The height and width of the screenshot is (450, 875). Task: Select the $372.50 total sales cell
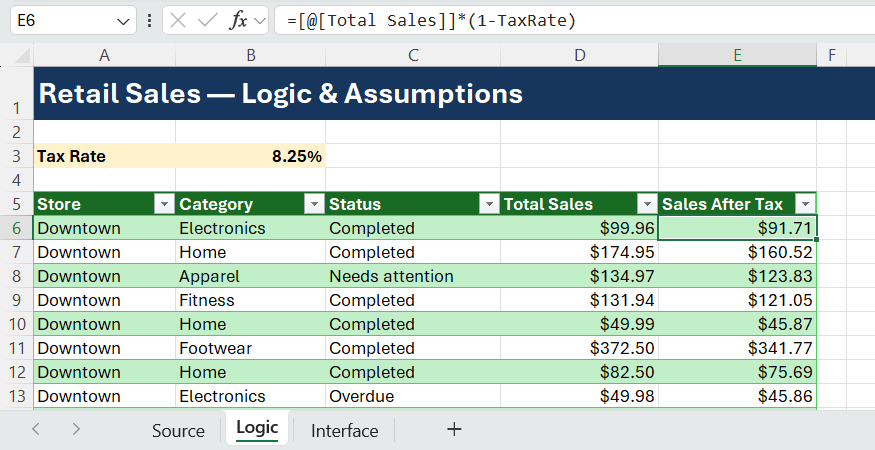tap(580, 348)
